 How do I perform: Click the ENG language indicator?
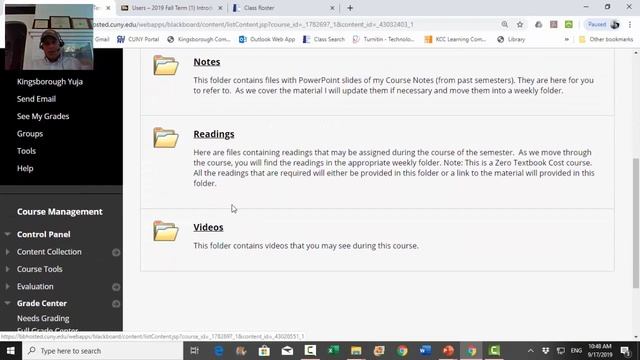576,351
